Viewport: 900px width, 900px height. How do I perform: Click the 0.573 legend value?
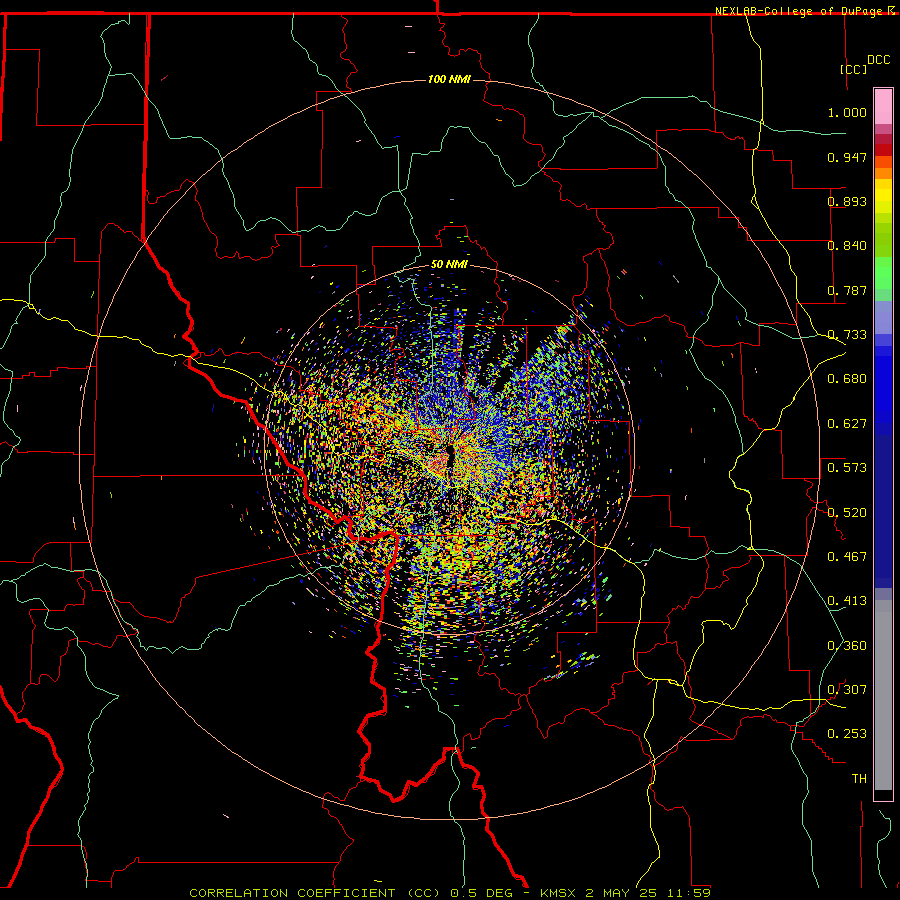pos(847,468)
